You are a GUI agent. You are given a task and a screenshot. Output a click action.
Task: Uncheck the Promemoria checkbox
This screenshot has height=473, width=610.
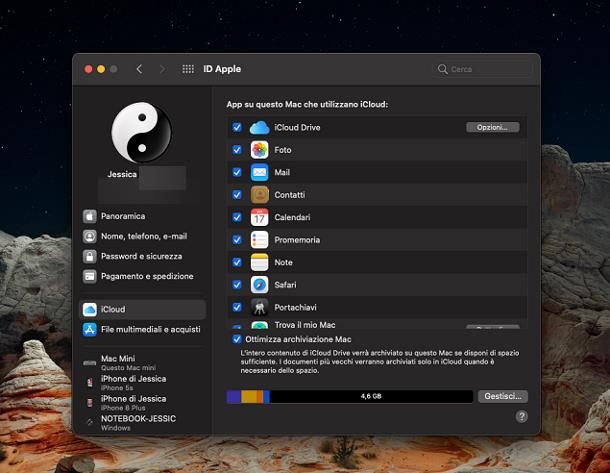coord(237,240)
